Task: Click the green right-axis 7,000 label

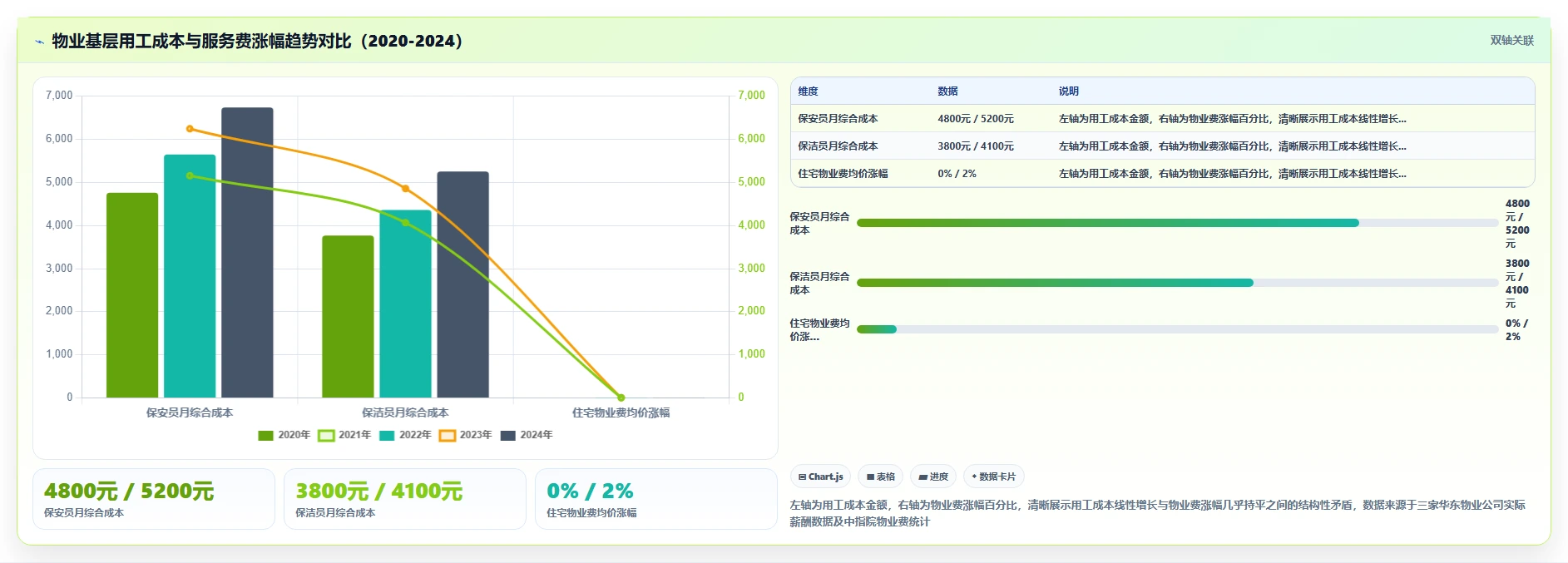Action: click(x=751, y=96)
